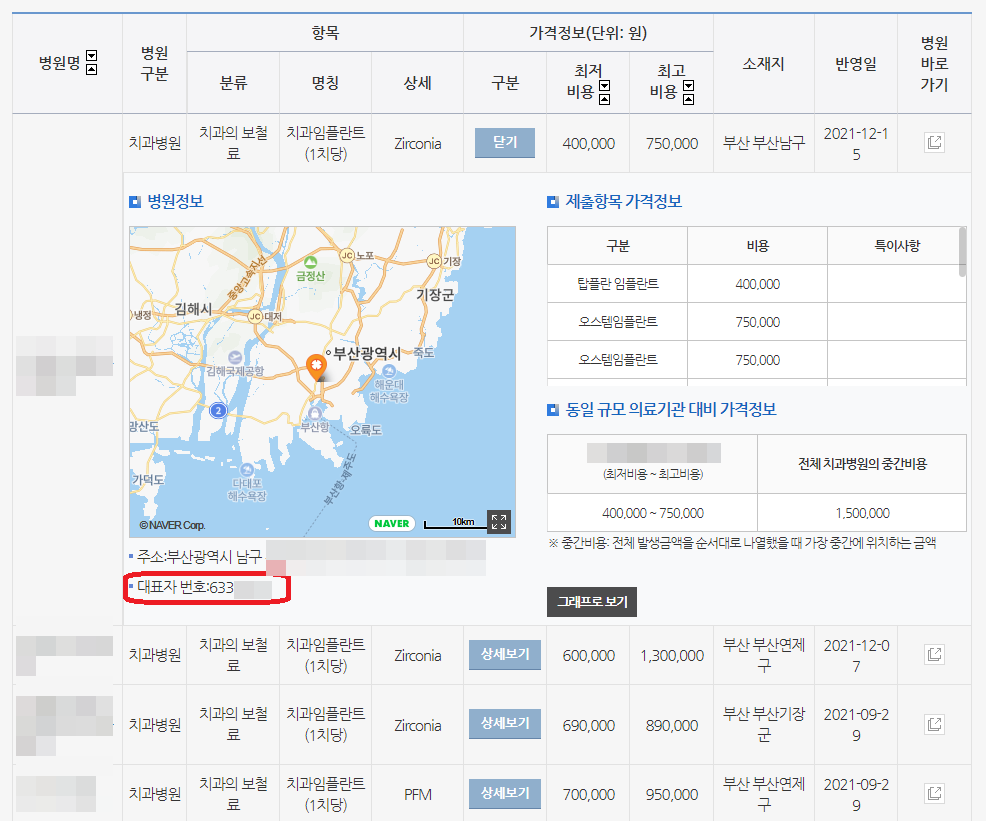Sort 최저비용 descending arrow
This screenshot has width=986, height=822.
click(x=604, y=86)
